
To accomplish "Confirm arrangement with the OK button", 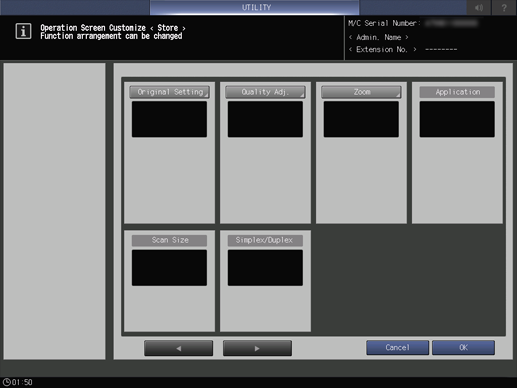I will tap(463, 348).
